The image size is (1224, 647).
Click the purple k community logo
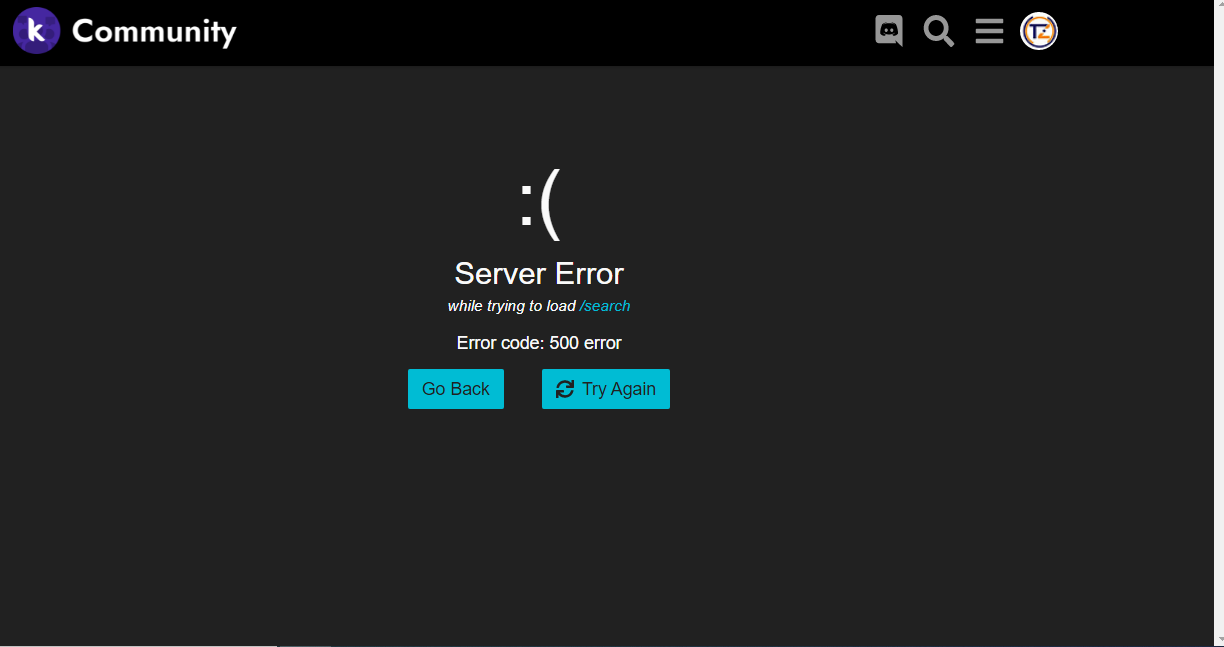[37, 31]
